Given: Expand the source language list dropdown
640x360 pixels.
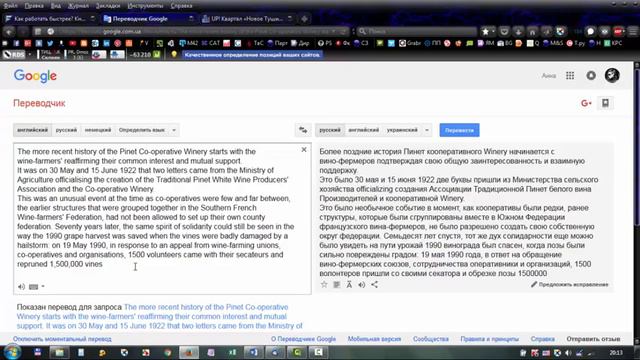Looking at the screenshot, I should pyautogui.click(x=173, y=130).
